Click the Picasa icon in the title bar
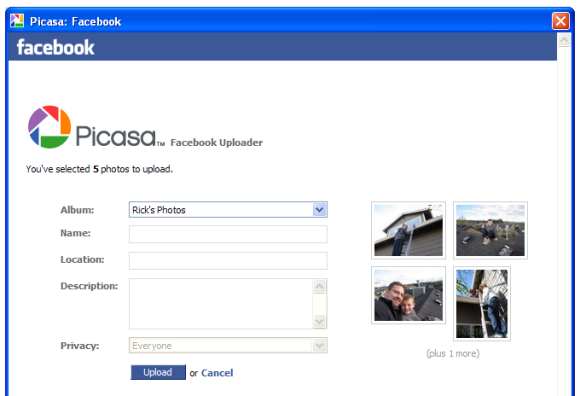 (17, 21)
